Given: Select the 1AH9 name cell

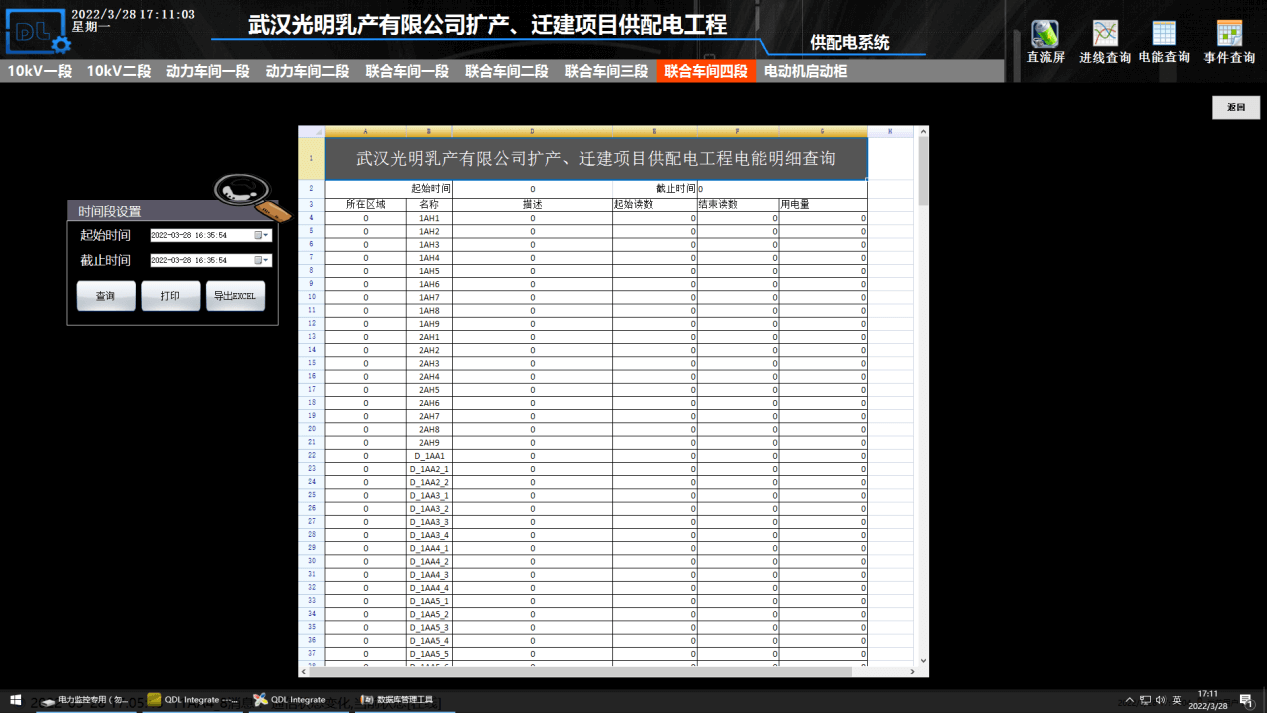Looking at the screenshot, I should 429,324.
